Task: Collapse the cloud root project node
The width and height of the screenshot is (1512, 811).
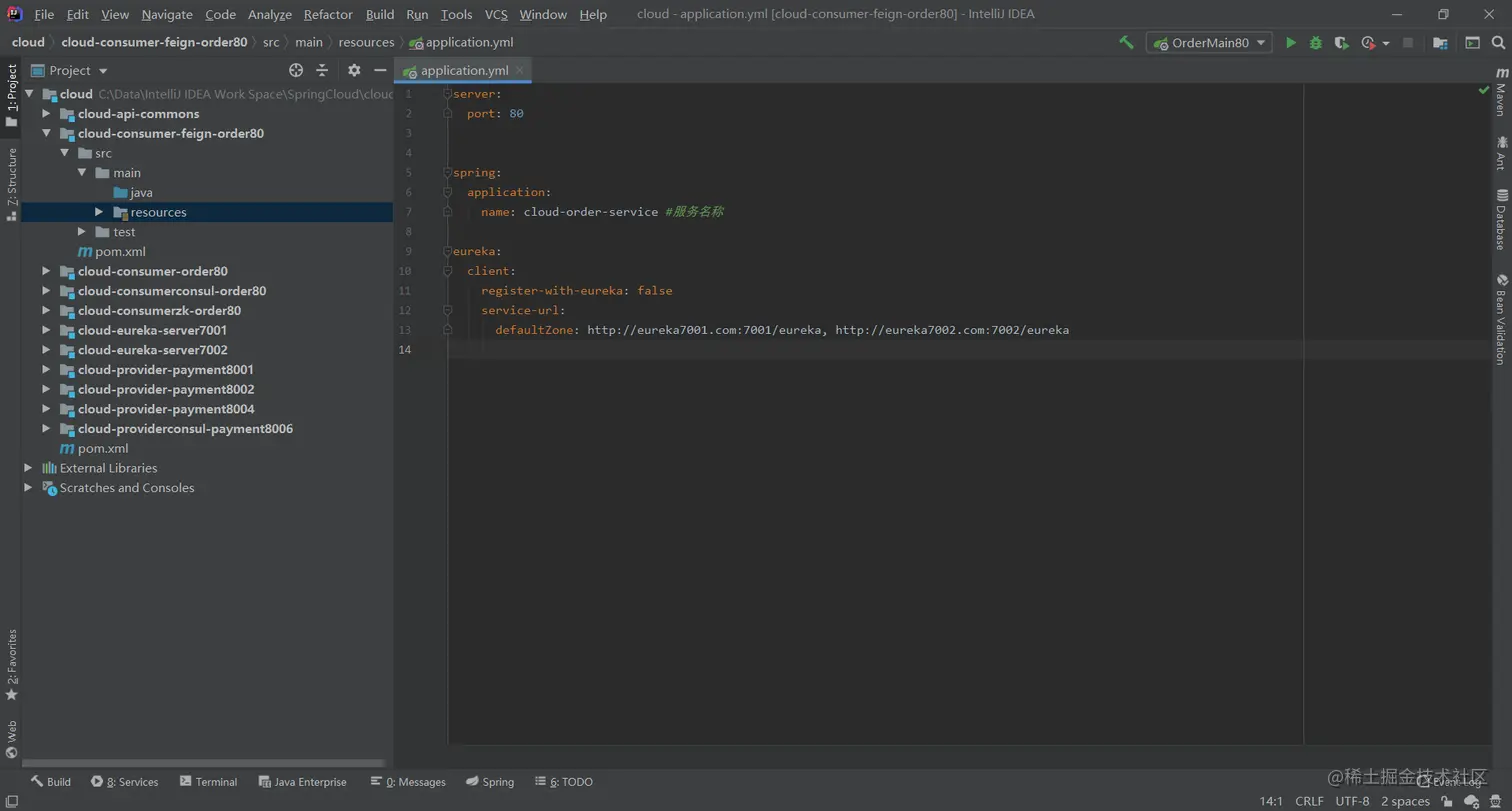Action: [x=28, y=94]
